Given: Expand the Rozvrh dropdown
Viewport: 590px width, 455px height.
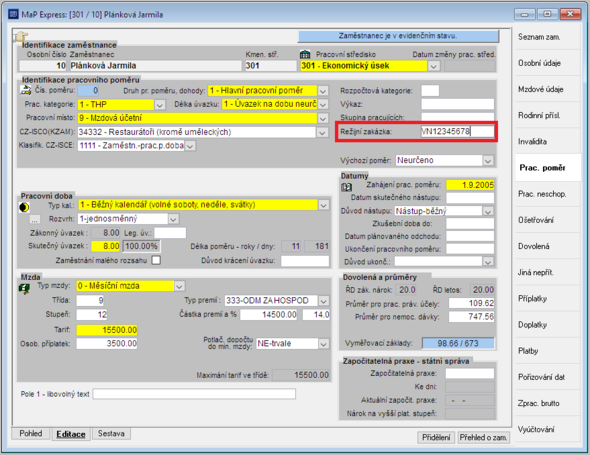Looking at the screenshot, I should (x=173, y=219).
